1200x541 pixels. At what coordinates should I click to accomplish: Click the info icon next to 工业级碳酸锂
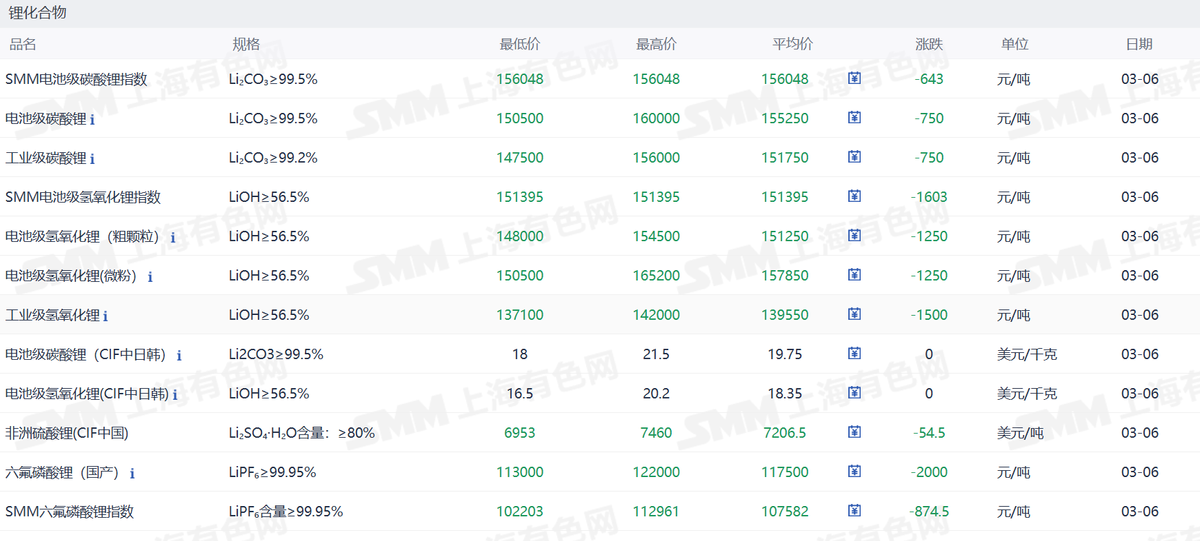[x=93, y=158]
